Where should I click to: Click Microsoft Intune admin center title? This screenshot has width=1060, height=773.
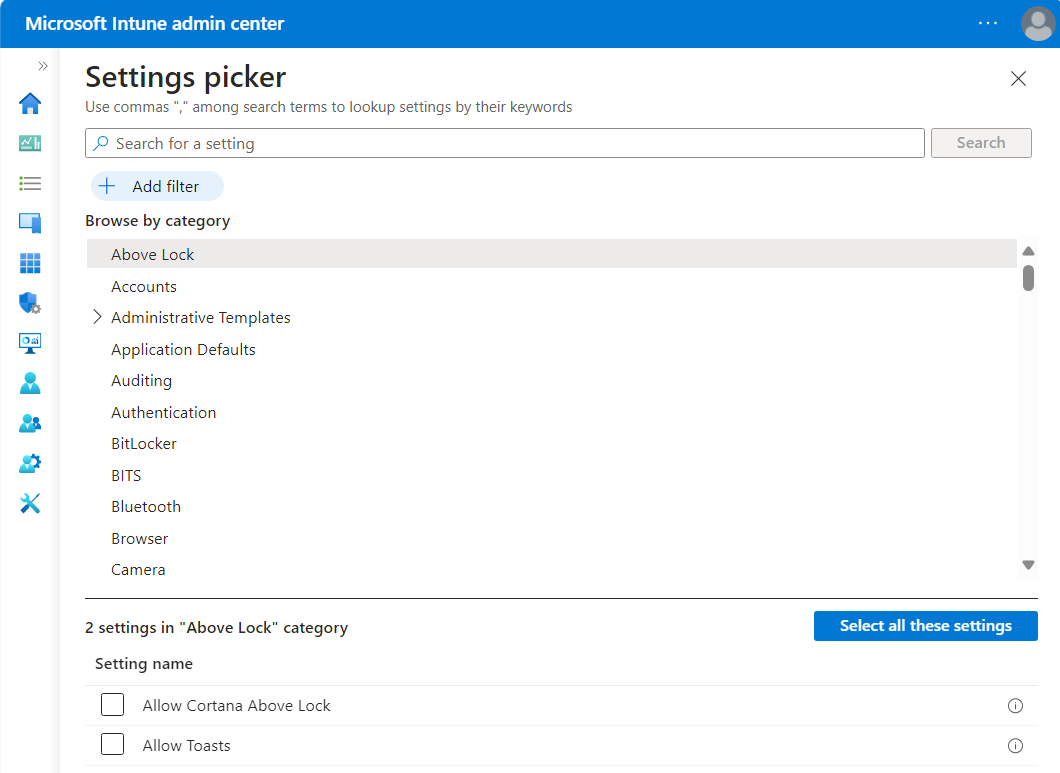click(x=155, y=24)
